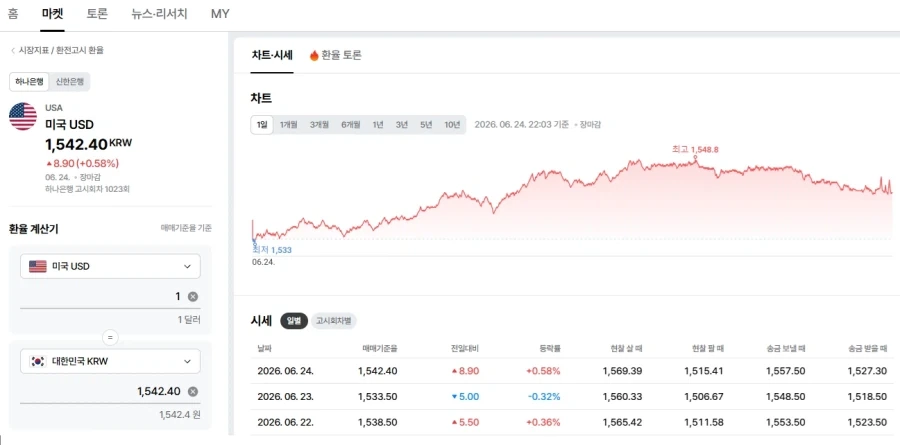Click the equals sign between currency boxes

pos(110,338)
